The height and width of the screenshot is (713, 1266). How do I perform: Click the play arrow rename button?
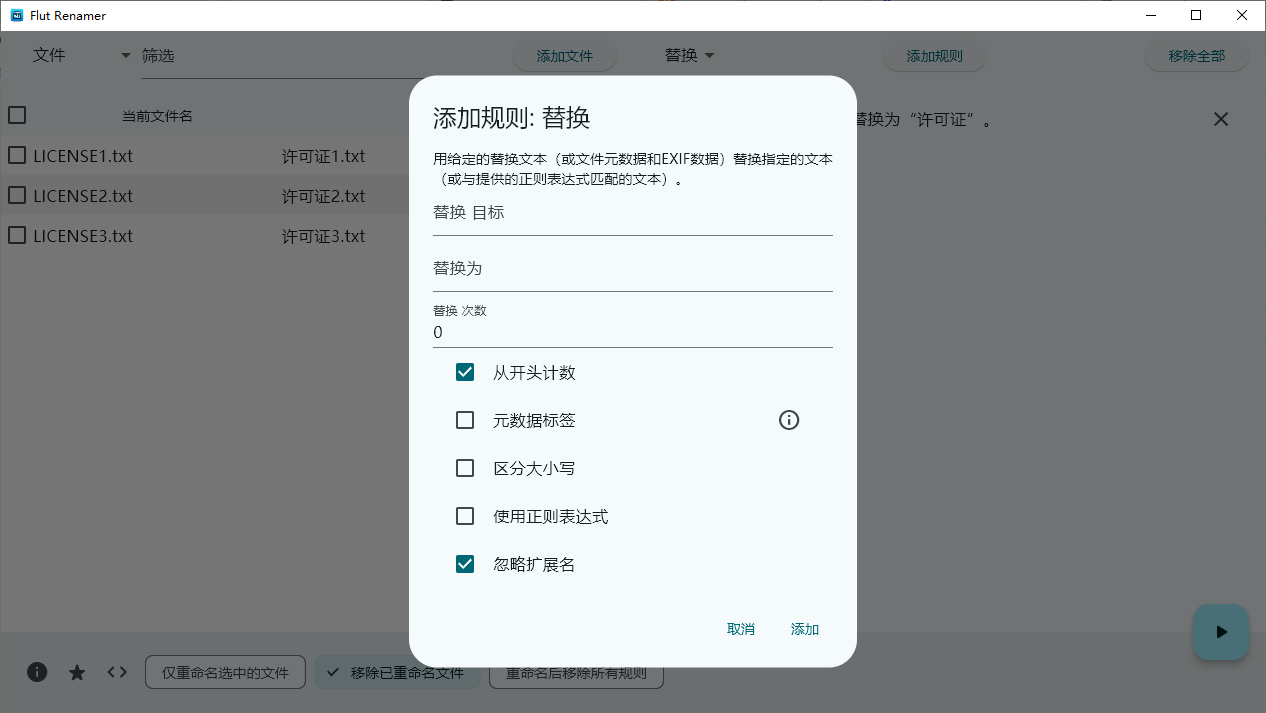[x=1220, y=632]
